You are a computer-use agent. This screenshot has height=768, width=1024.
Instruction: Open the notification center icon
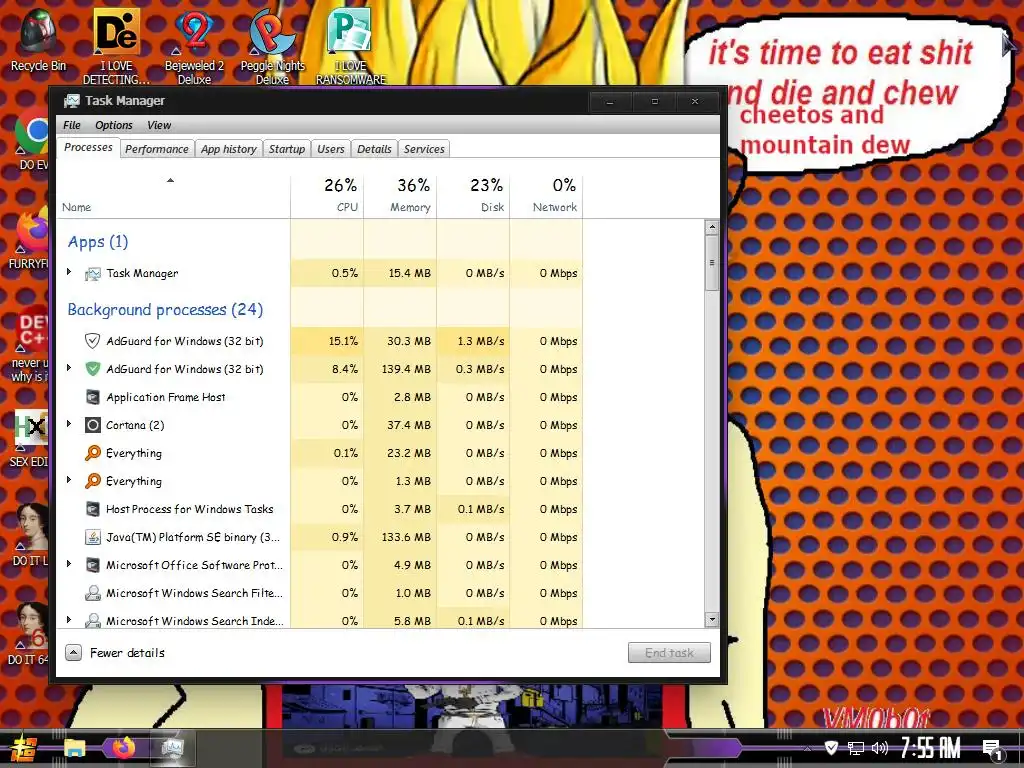point(993,750)
